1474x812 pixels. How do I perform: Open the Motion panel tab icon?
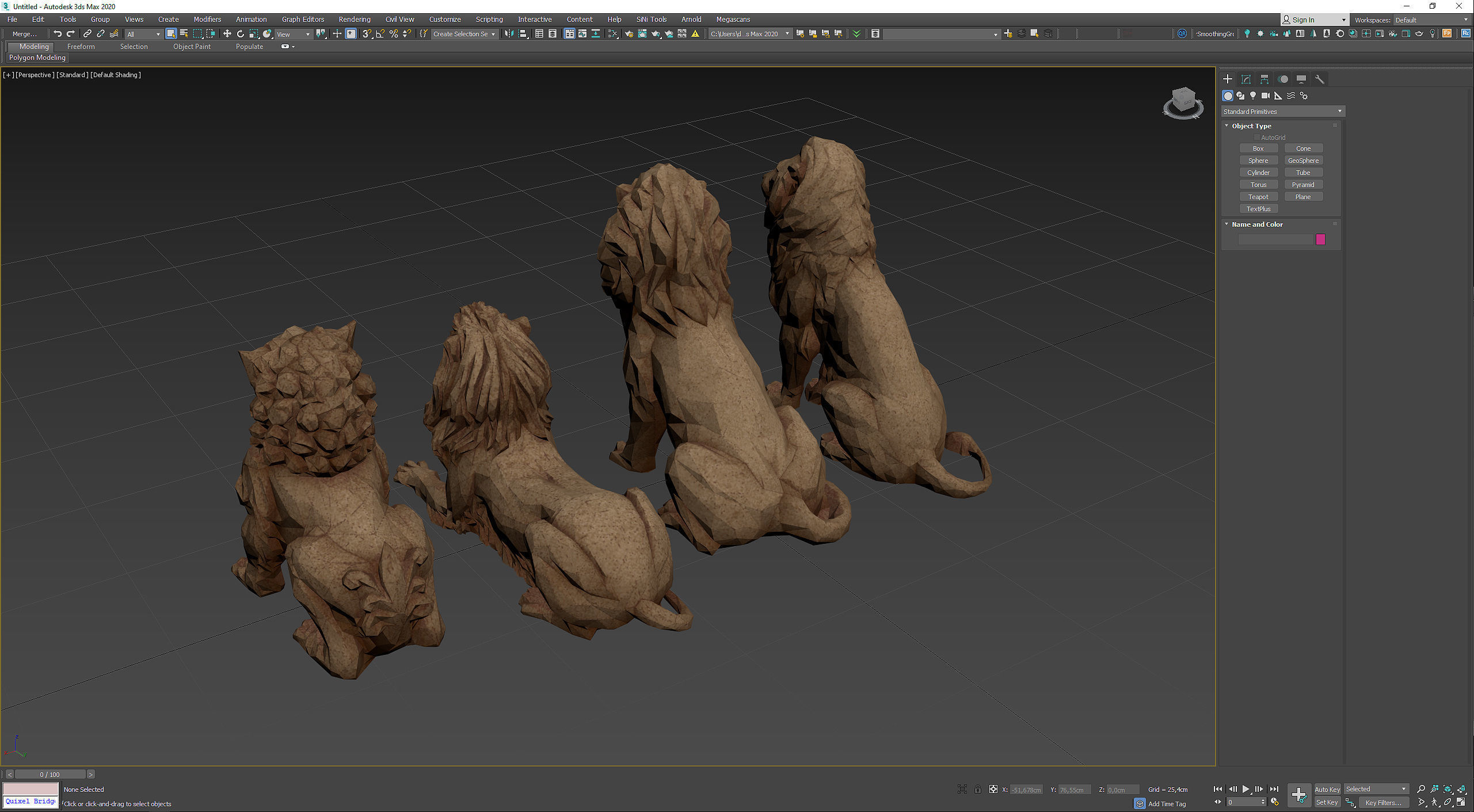[1283, 79]
